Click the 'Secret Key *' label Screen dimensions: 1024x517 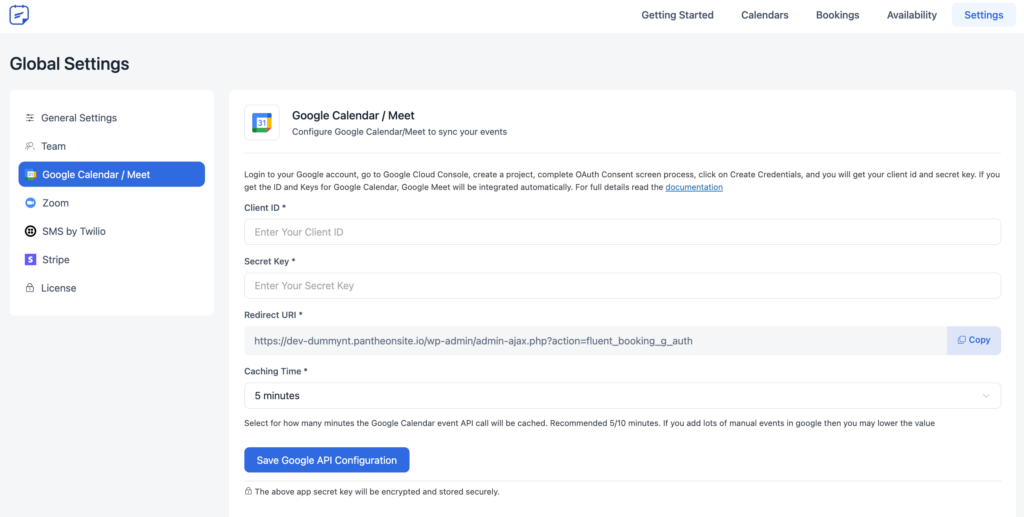270,261
